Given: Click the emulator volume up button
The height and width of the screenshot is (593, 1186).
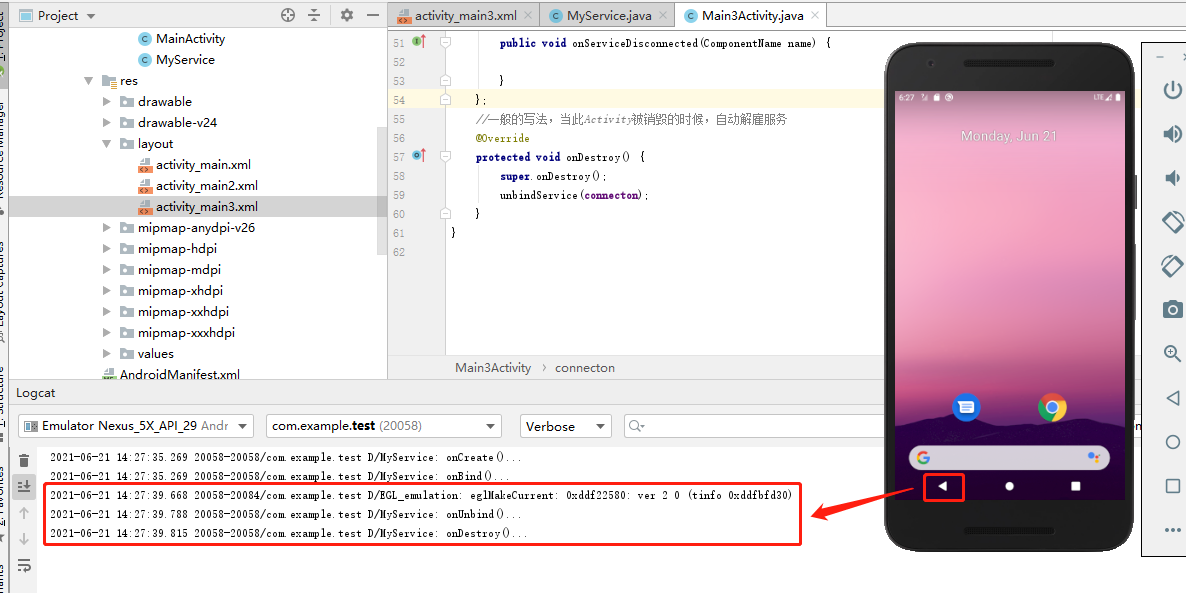Looking at the screenshot, I should (x=1172, y=134).
